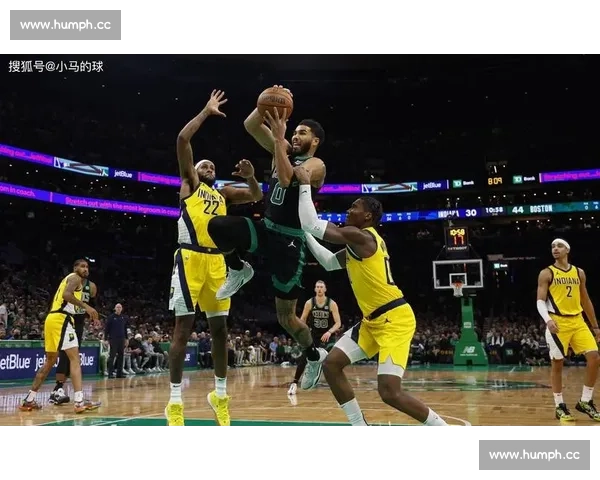Viewport: 600px width, 480px height.
Task: Click the Pacers player at far left
Action: pyautogui.click(x=64, y=330)
